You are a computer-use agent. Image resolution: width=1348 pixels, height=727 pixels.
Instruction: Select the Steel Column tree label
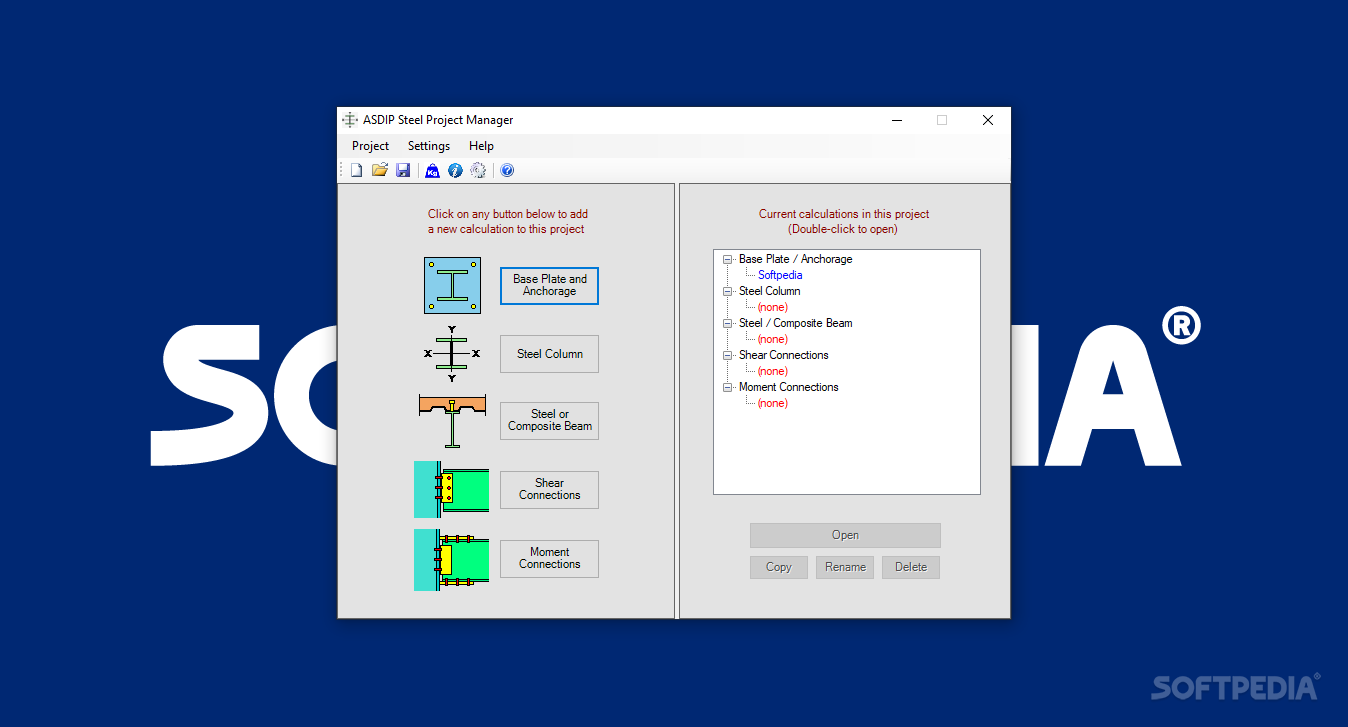(x=770, y=291)
